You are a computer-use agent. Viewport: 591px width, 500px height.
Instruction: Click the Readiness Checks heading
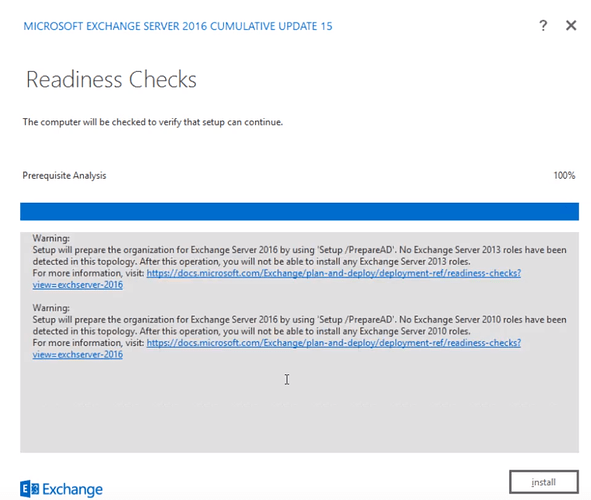[x=111, y=80]
